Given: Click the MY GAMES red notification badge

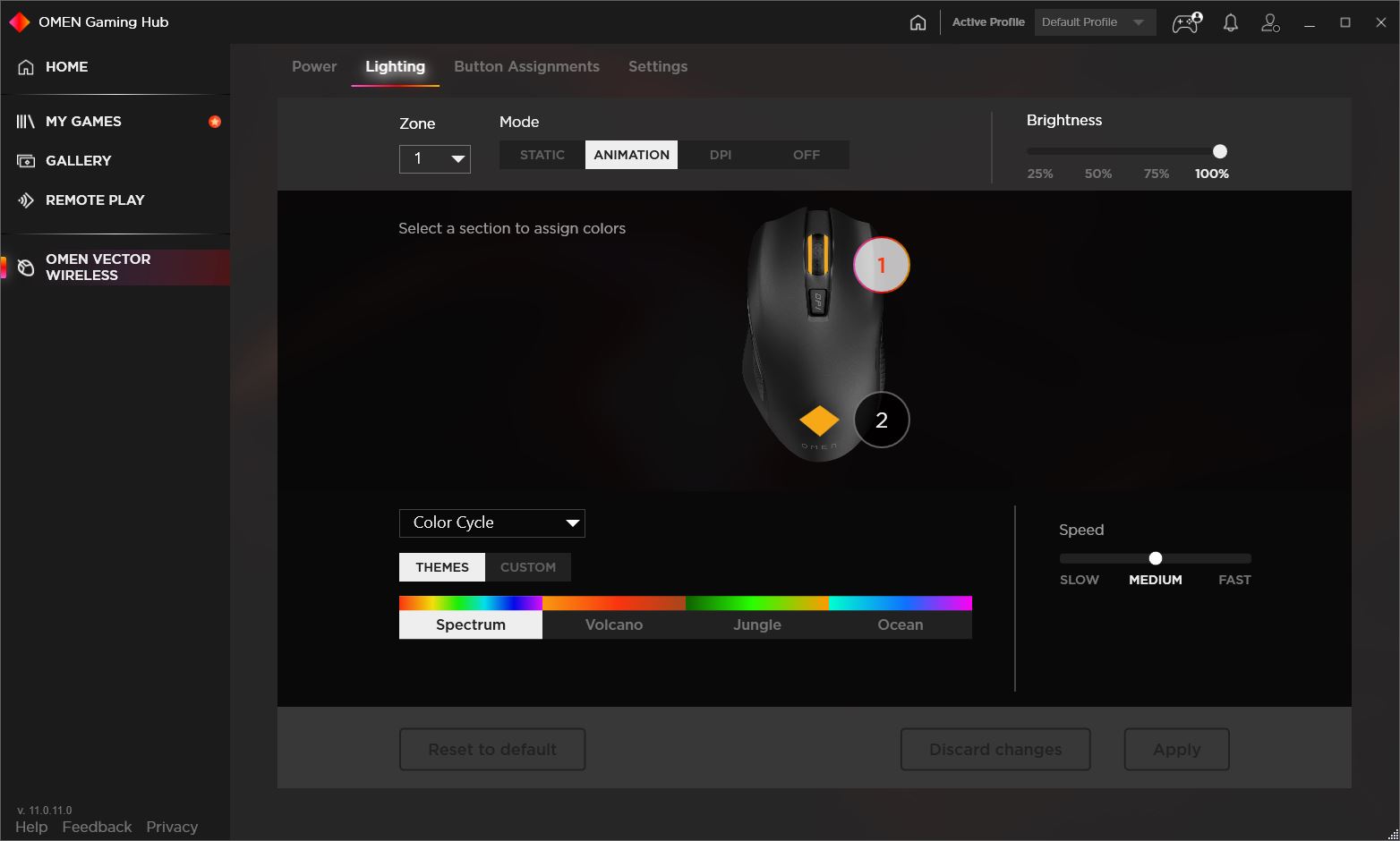Looking at the screenshot, I should click(215, 122).
